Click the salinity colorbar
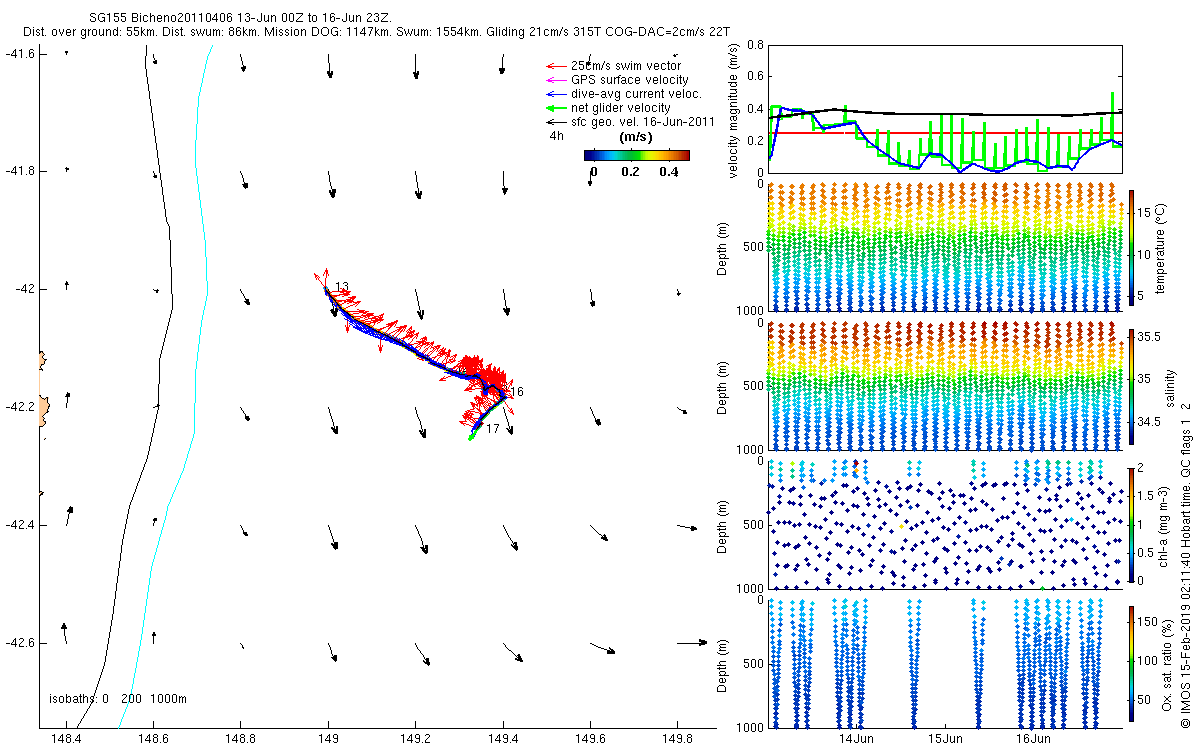 tap(1132, 386)
